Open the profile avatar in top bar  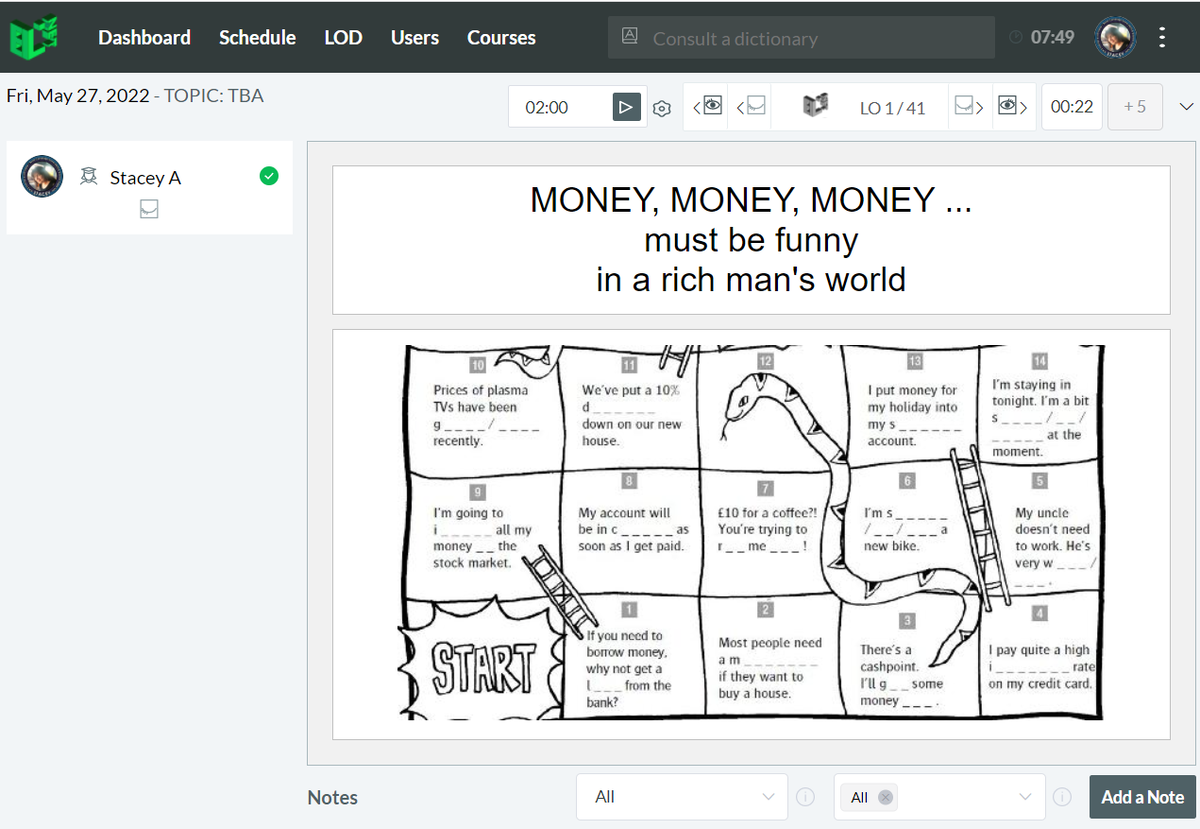[1116, 37]
